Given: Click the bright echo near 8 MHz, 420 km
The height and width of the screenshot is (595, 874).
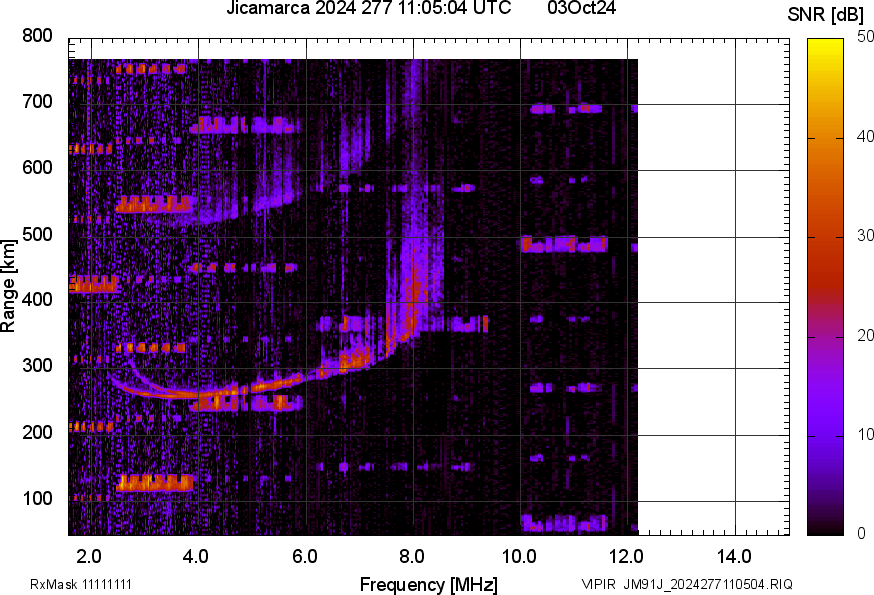Looking at the screenshot, I should coord(415,290).
